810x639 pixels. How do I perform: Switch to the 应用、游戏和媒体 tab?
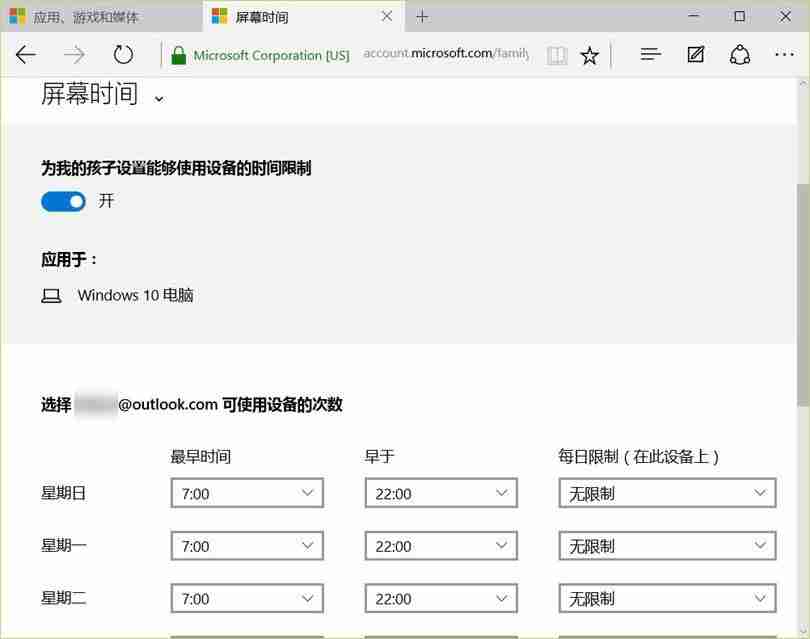pyautogui.click(x=101, y=17)
